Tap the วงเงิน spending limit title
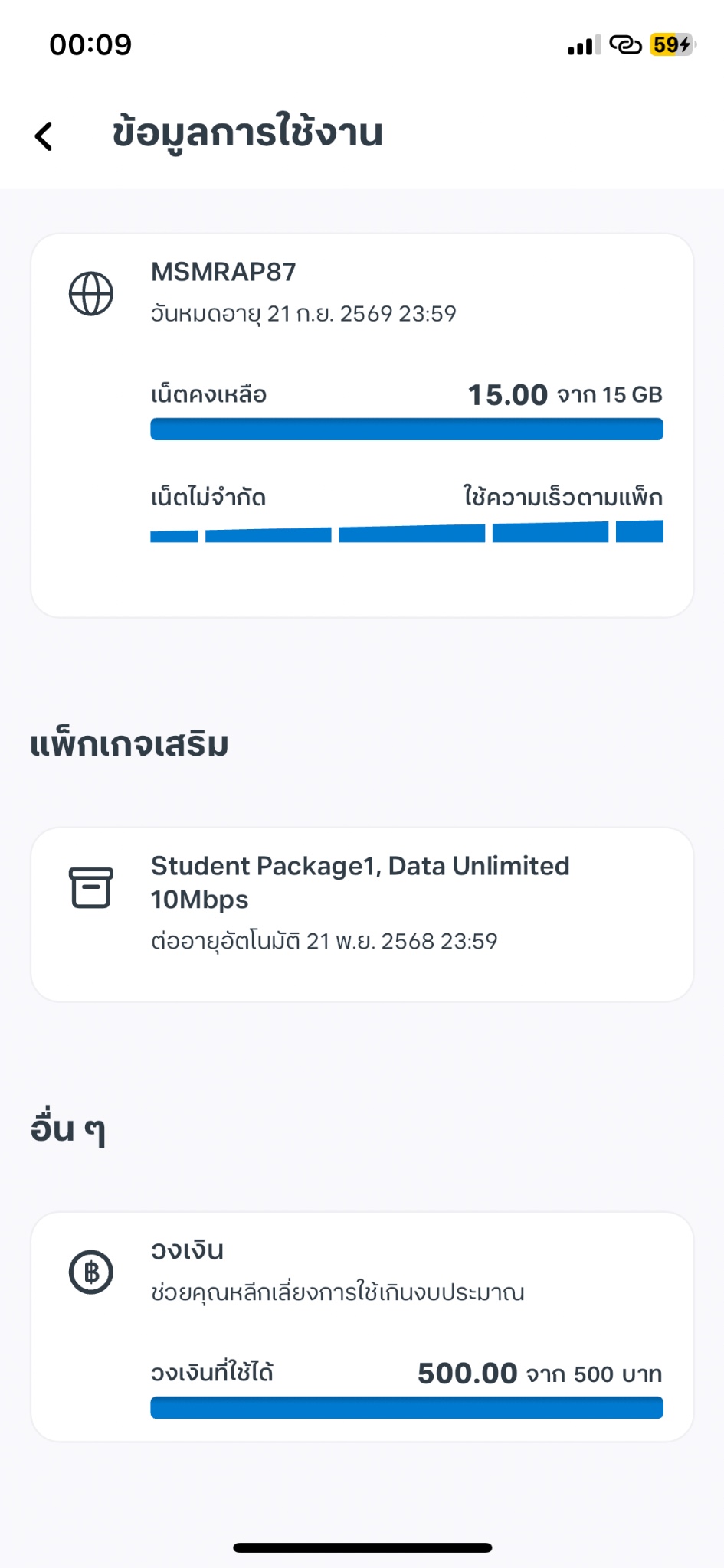Screen dimensions: 724x1568 [188, 1250]
